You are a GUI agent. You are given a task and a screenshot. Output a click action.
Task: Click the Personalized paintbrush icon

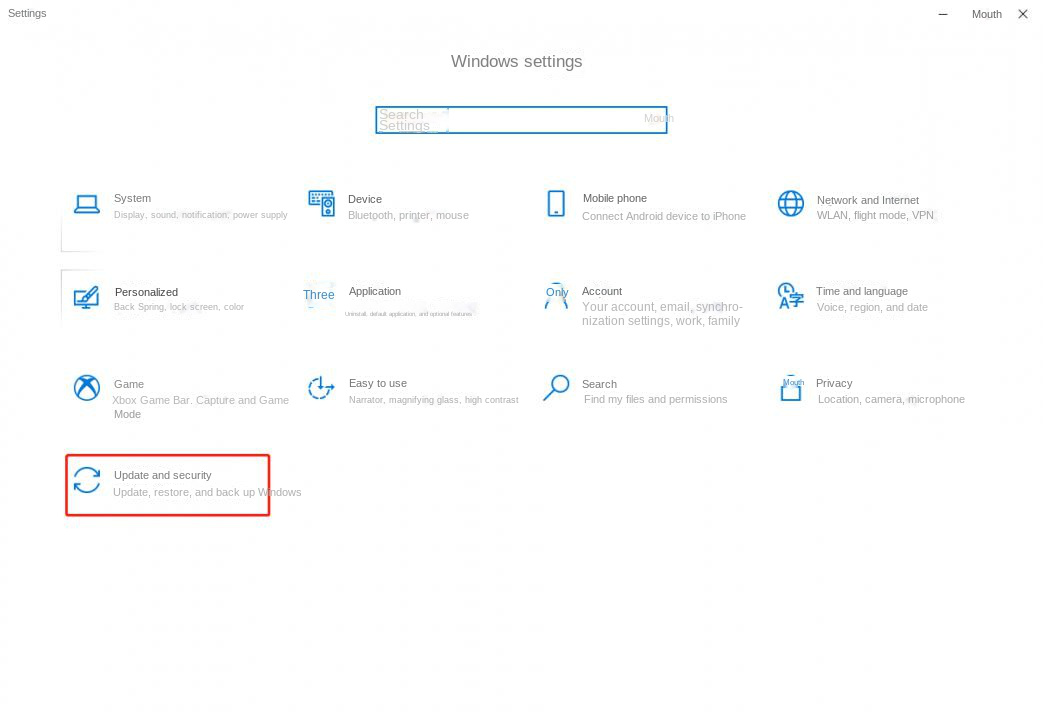click(86, 297)
